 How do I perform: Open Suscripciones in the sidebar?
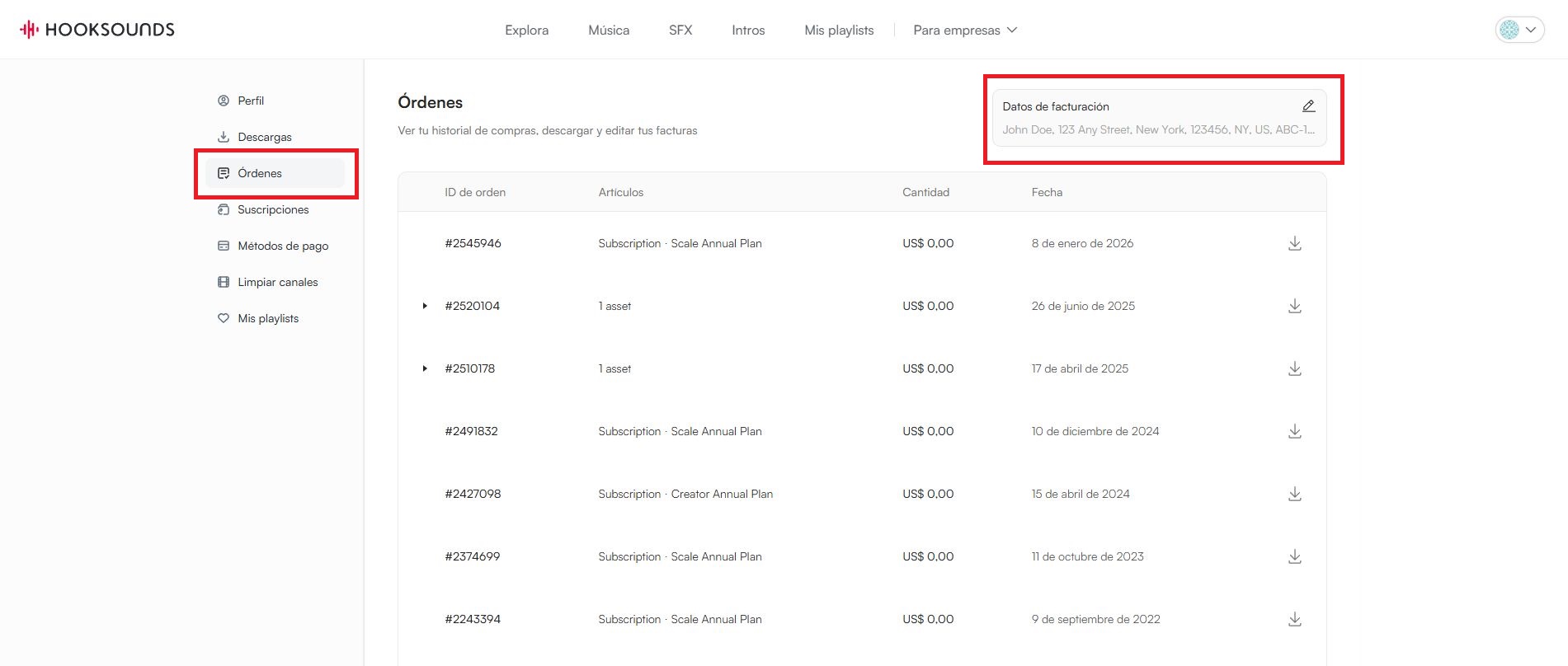pos(273,209)
